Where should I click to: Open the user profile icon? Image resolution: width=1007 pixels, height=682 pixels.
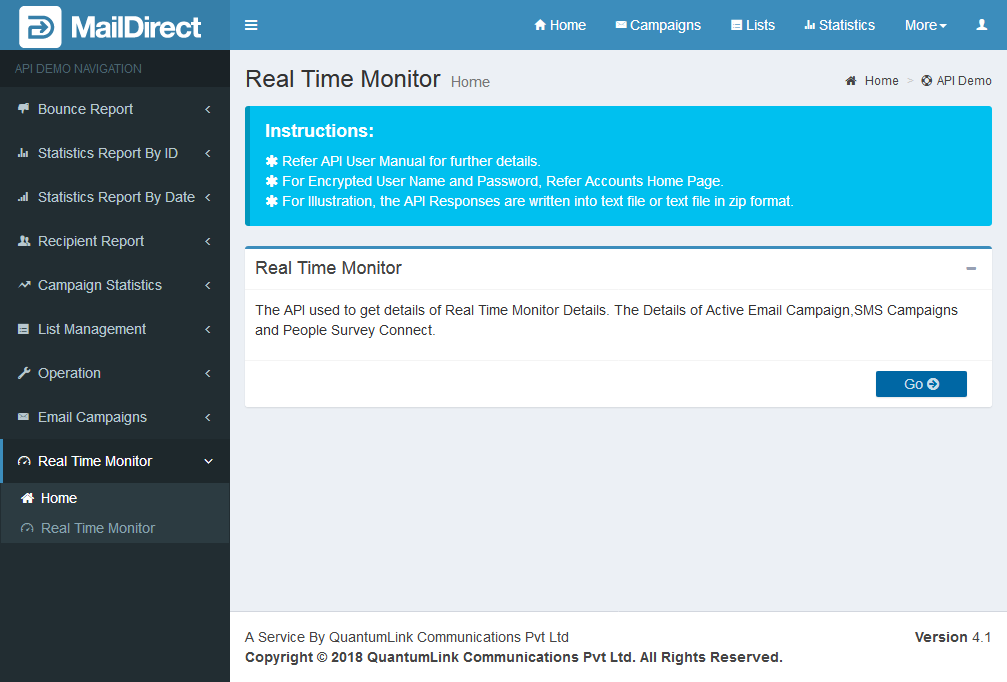981,25
